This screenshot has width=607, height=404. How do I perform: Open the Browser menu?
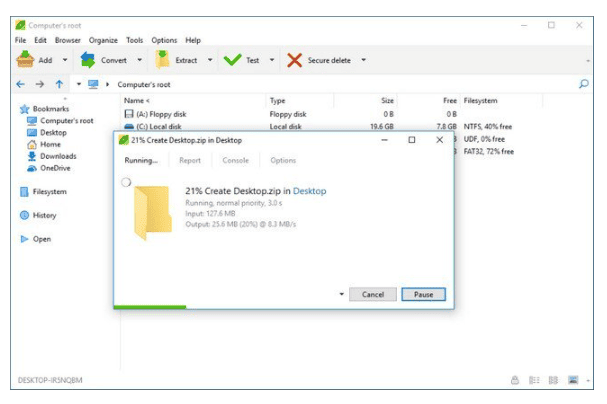(68, 40)
